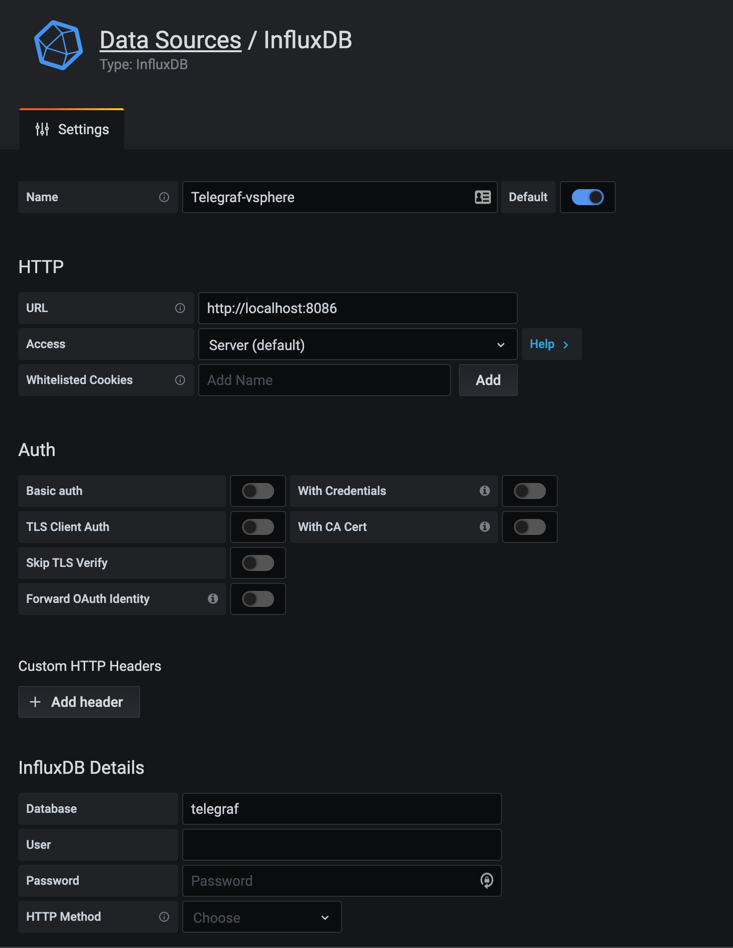This screenshot has width=733, height=948.
Task: Open the Access Server (default) dropdown
Action: (x=358, y=345)
